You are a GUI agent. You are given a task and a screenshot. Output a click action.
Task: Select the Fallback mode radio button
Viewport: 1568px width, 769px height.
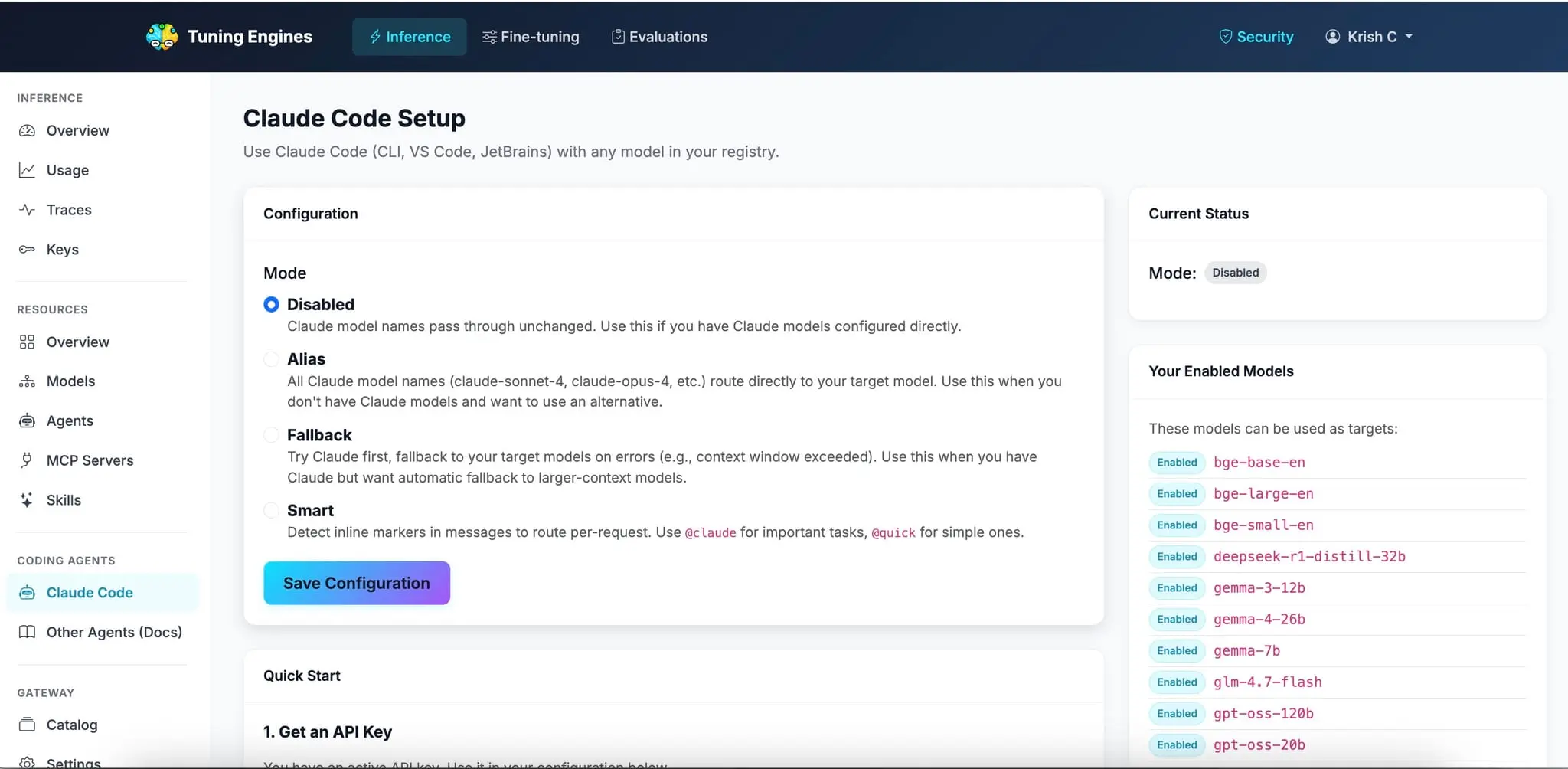pyautogui.click(x=271, y=435)
